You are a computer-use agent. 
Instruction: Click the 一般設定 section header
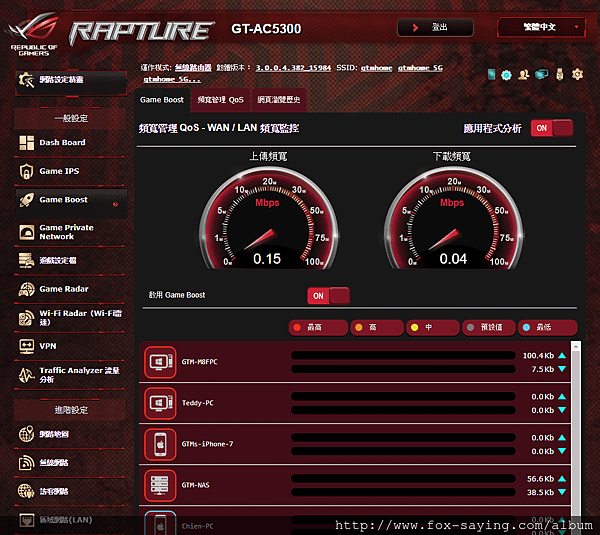tap(70, 118)
